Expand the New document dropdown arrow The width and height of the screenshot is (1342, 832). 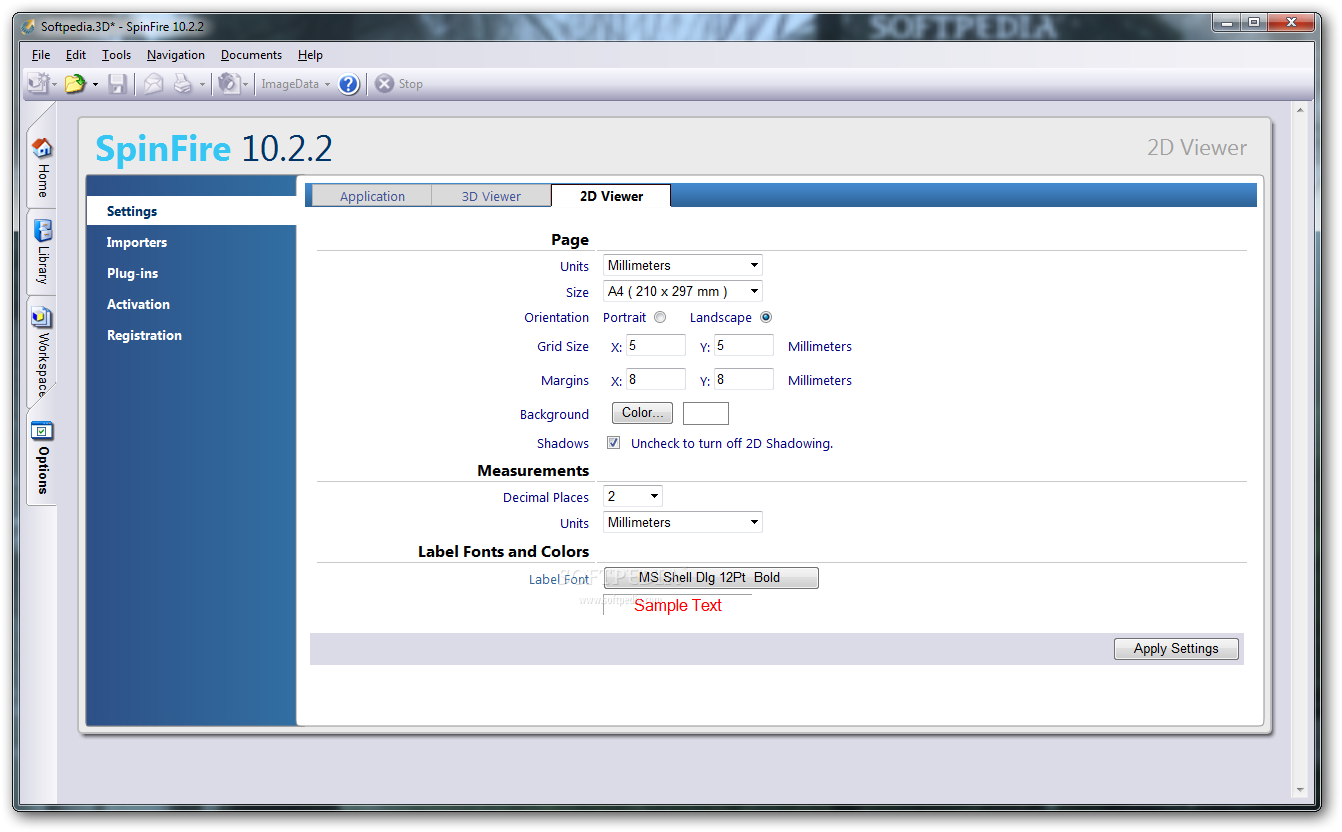click(x=54, y=85)
